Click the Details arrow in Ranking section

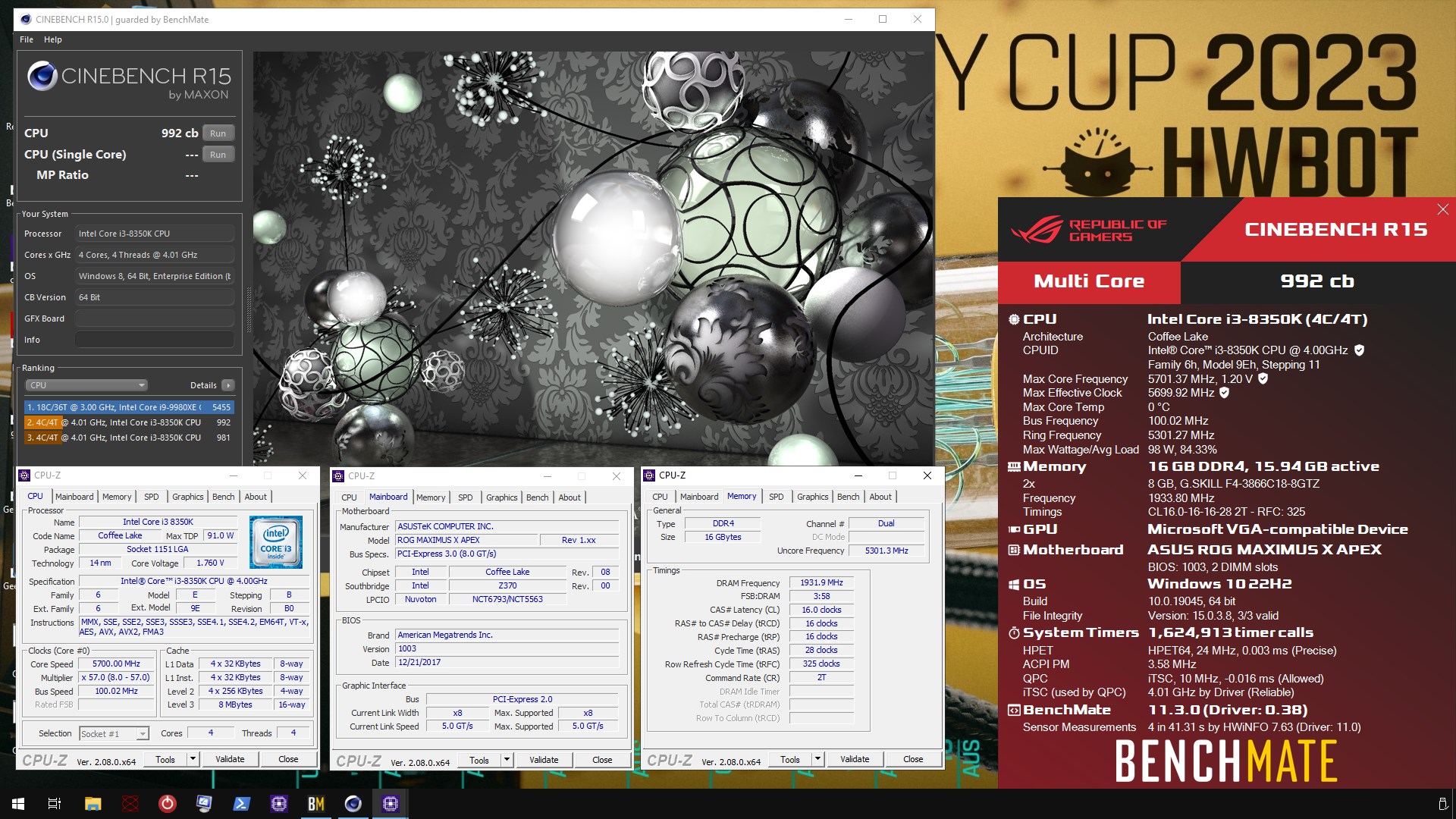227,385
